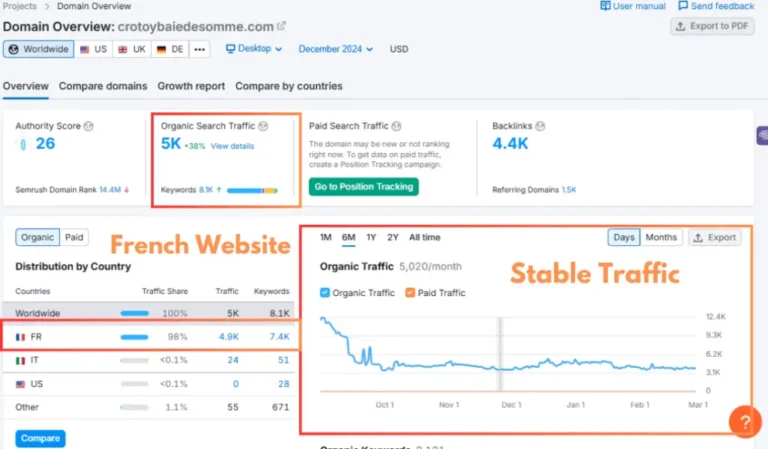Open the USD currency selector
This screenshot has width=768, height=449.
pyautogui.click(x=399, y=49)
